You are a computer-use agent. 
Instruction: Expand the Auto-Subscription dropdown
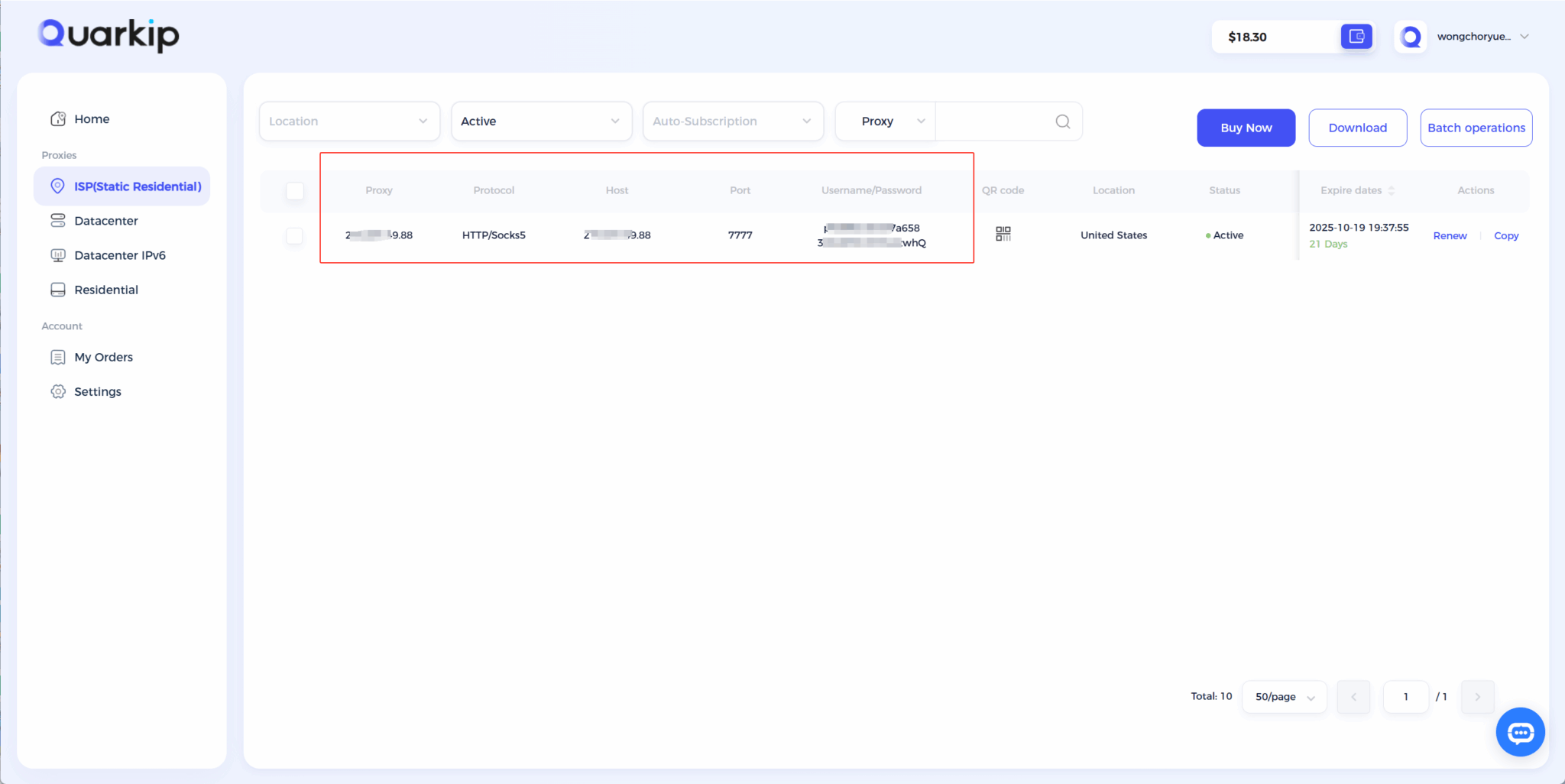point(731,121)
